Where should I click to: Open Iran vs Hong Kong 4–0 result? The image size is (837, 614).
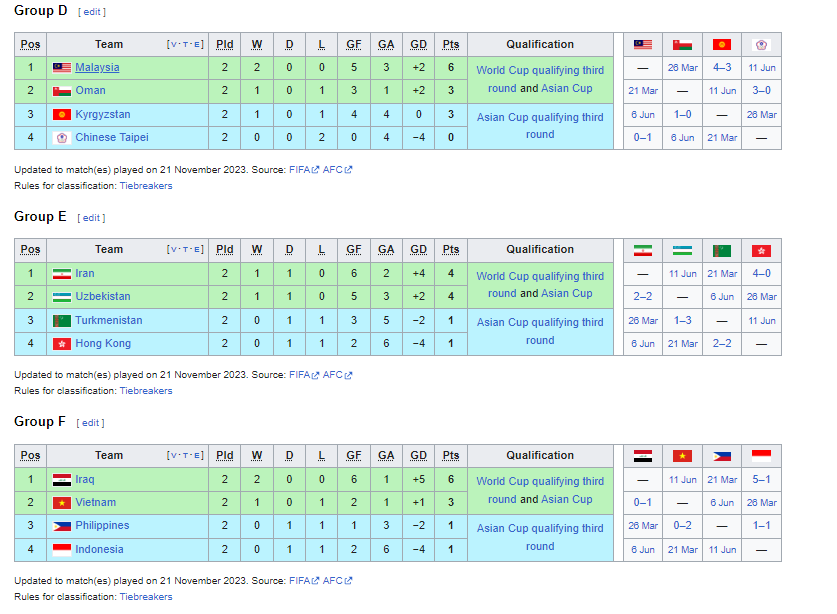click(761, 273)
